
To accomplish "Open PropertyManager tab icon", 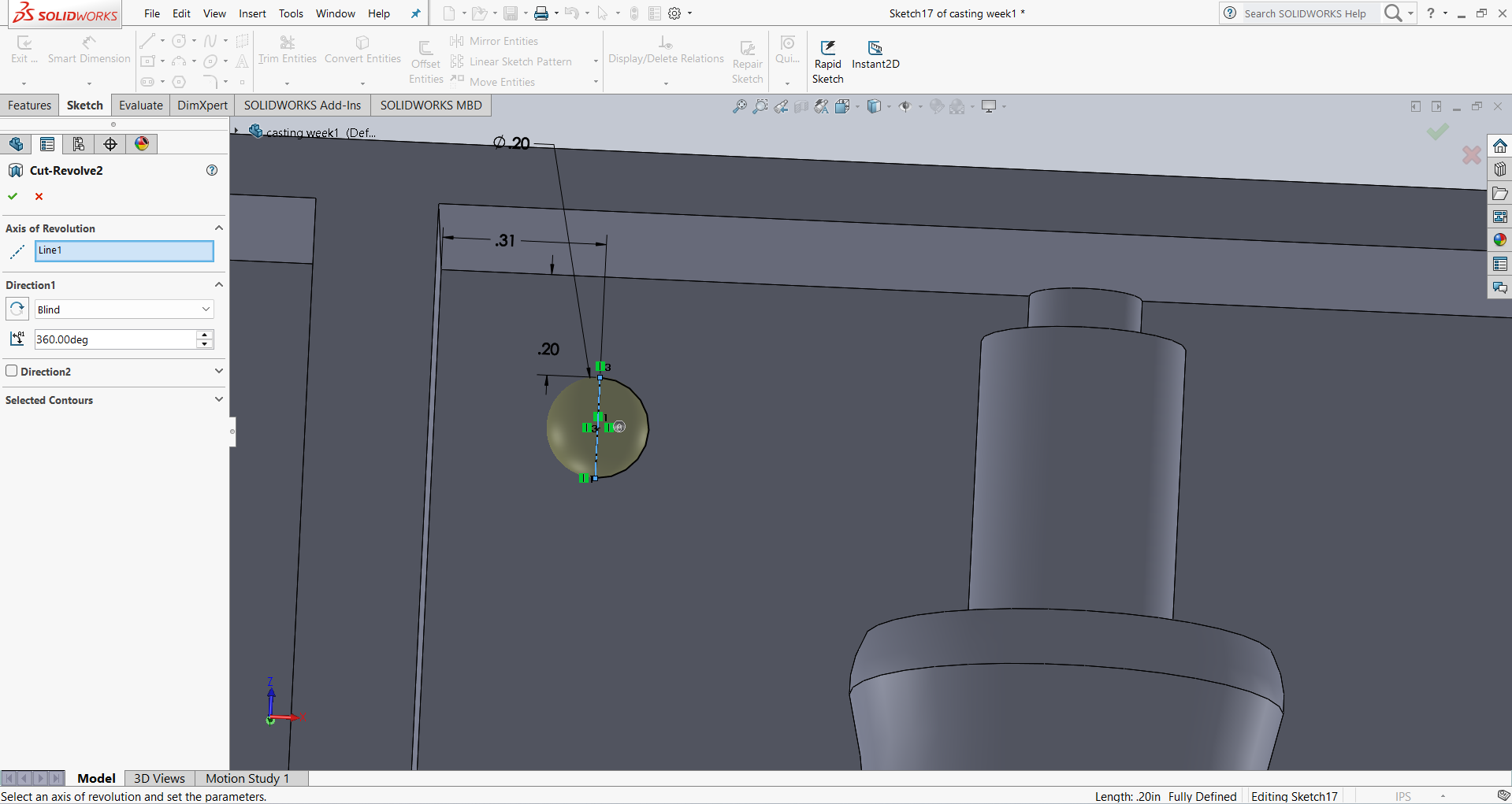I will 47,144.
